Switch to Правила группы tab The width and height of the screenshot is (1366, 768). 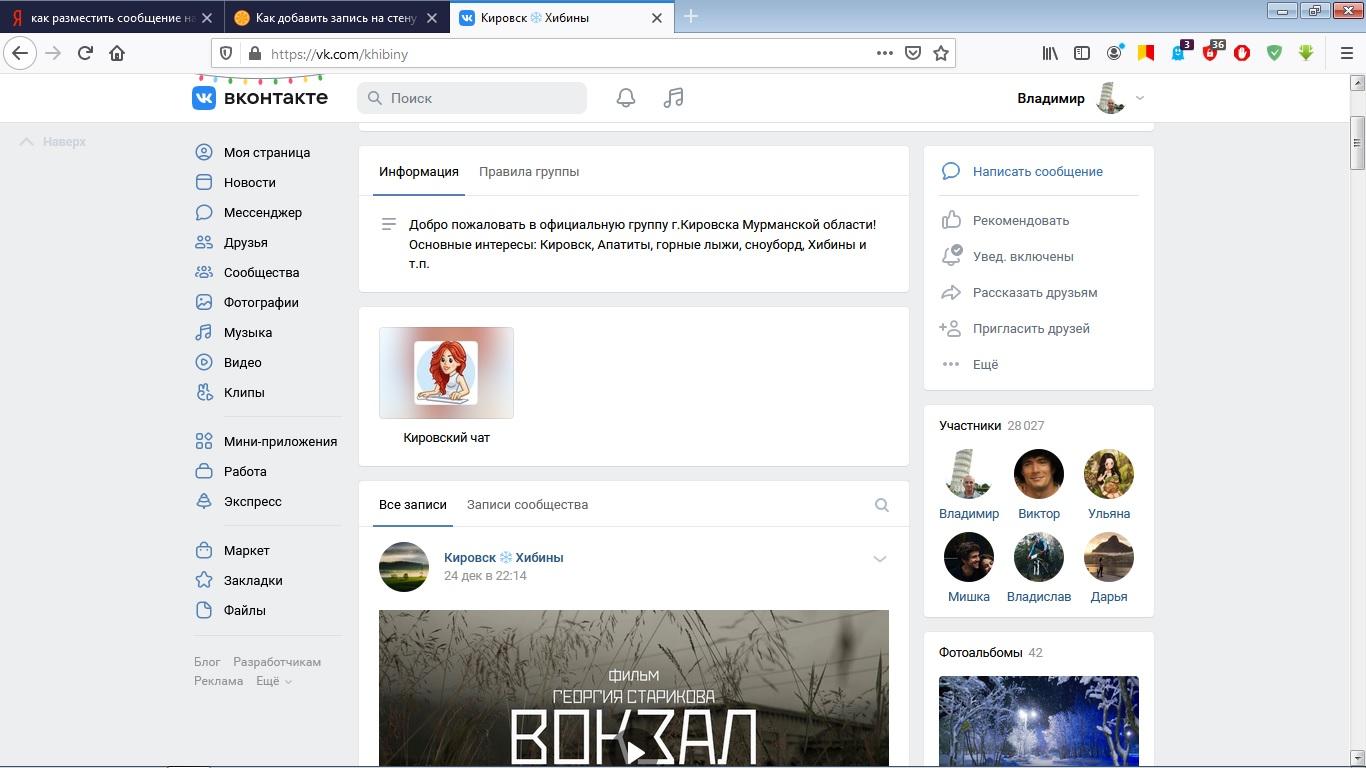(x=529, y=171)
